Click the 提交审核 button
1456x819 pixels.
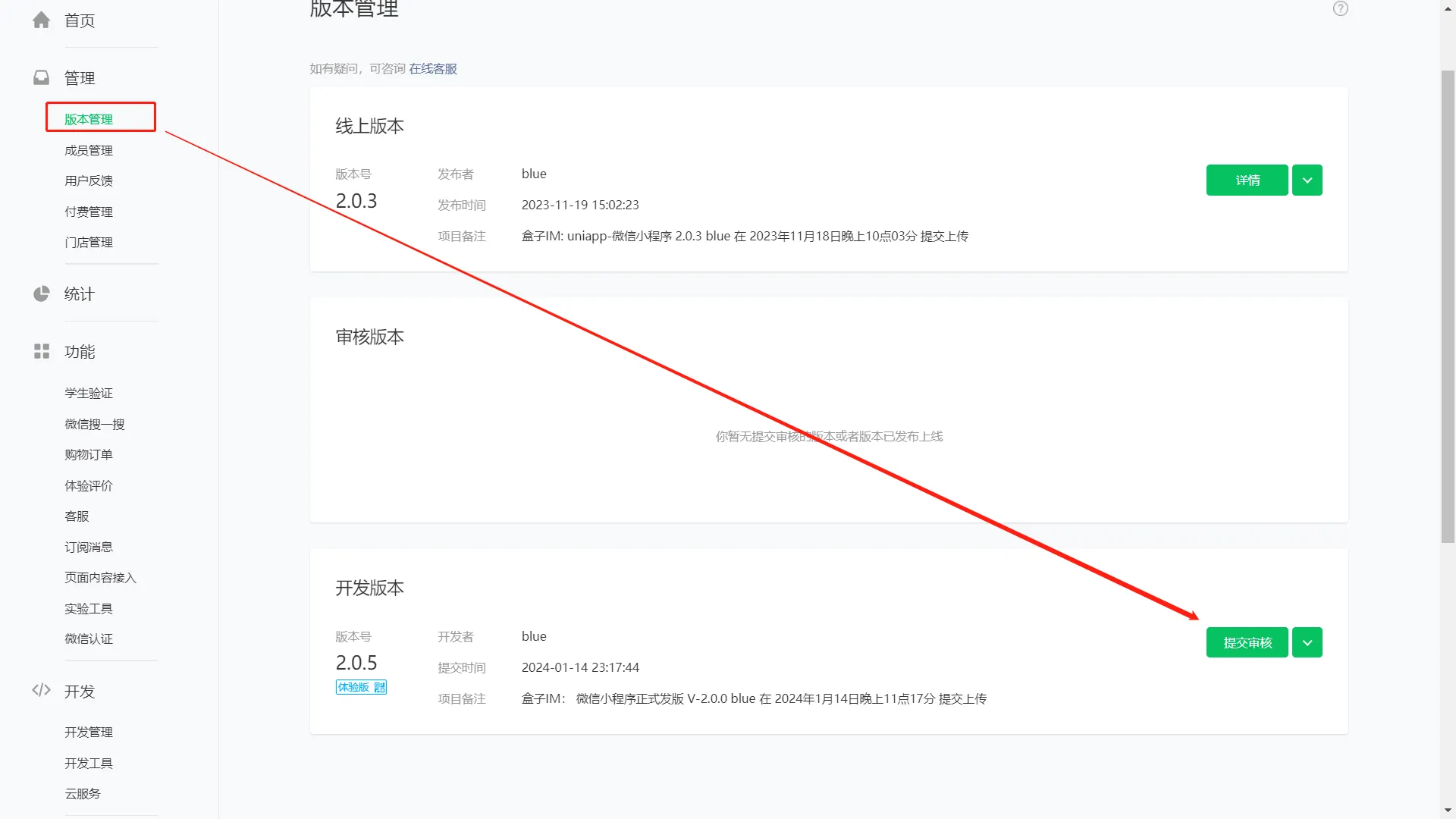tap(1247, 643)
